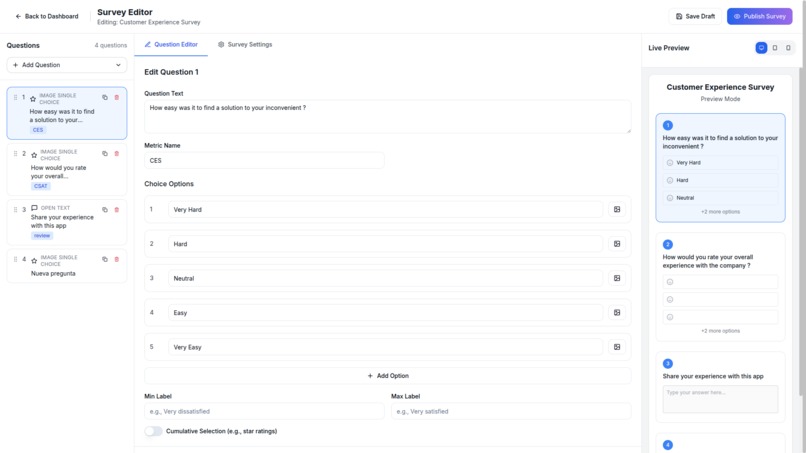Duplicate question 3 using copy icon
806x453 pixels.
105,210
